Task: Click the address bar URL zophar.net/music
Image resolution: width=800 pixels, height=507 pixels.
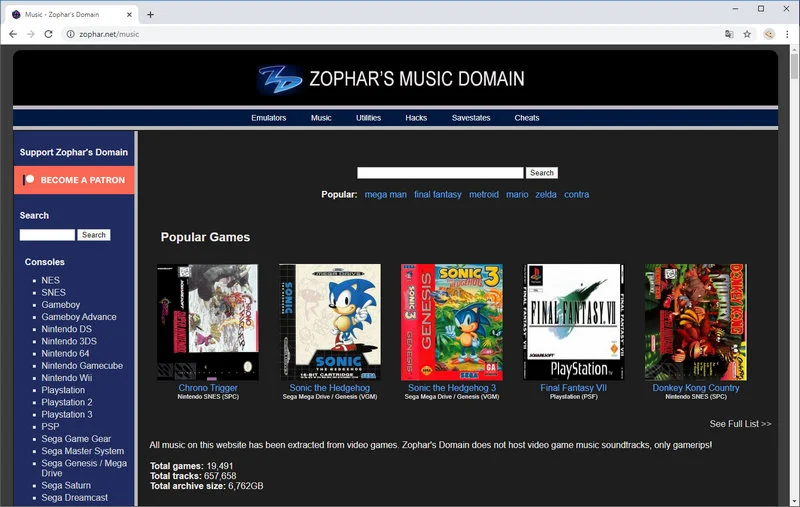Action: click(x=109, y=34)
